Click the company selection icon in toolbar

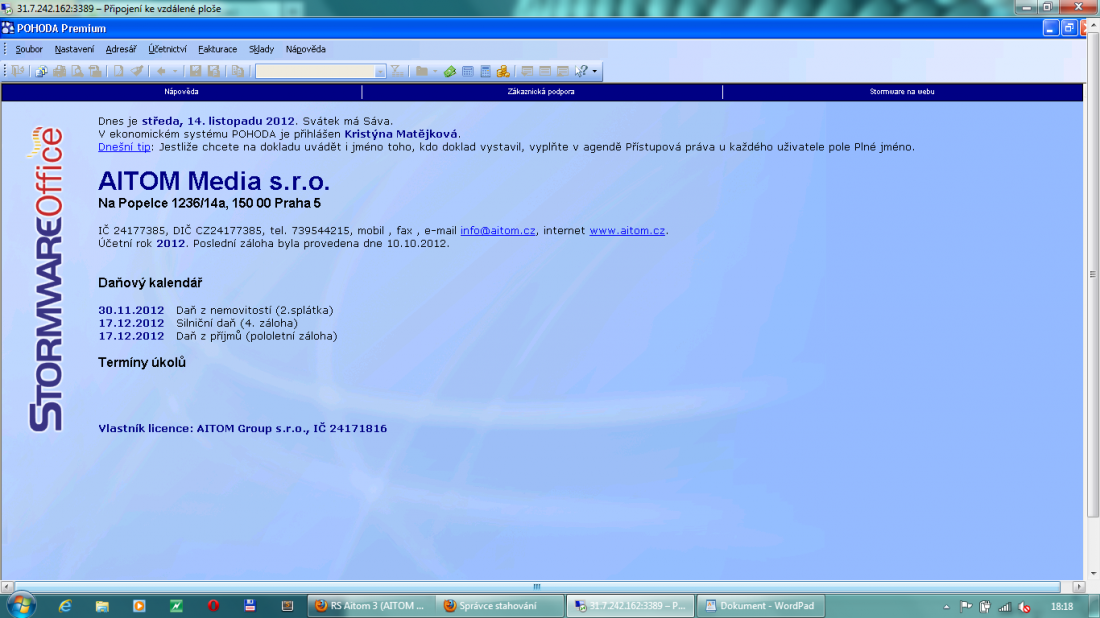pyautogui.click(x=18, y=71)
